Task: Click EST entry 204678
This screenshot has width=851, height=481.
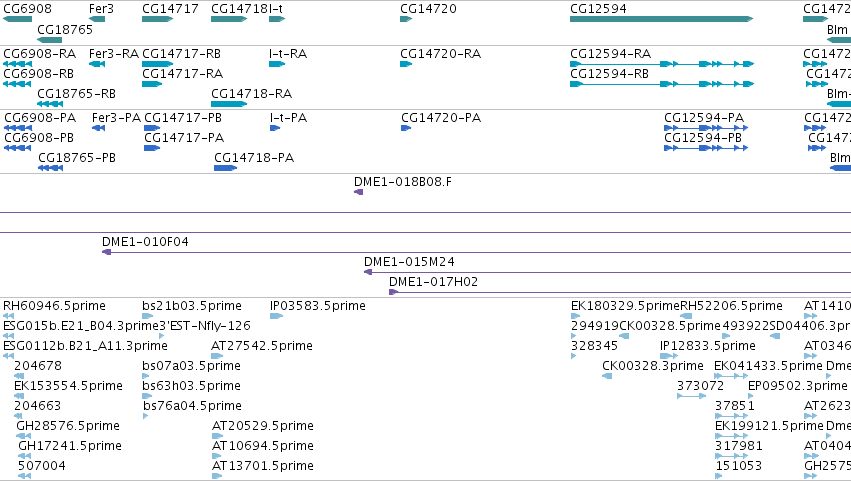Action: pos(38,366)
